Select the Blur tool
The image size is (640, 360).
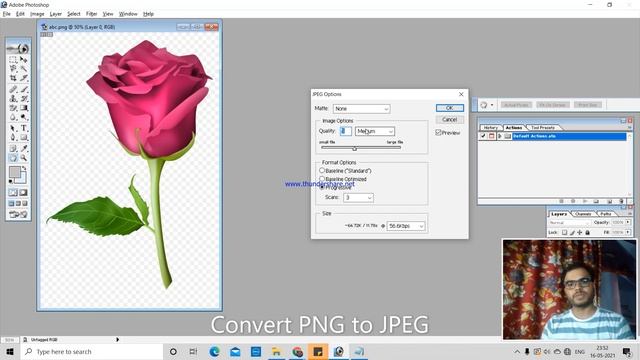13,117
